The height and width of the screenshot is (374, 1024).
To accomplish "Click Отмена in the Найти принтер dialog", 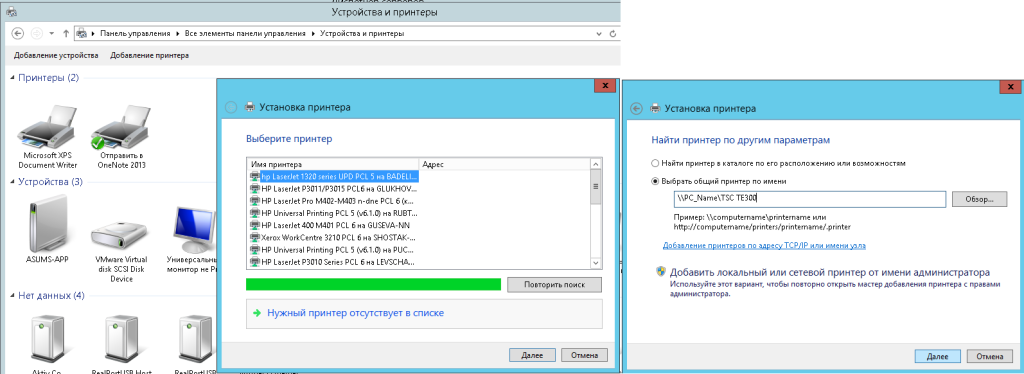I will click(x=989, y=356).
